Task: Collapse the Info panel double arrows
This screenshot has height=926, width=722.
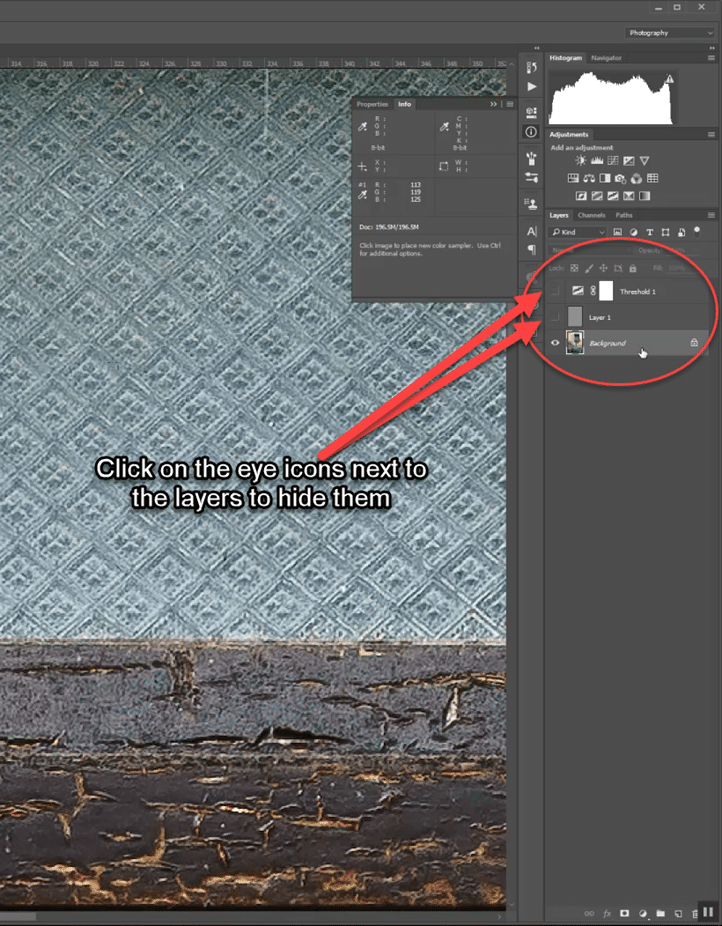Action: coord(494,104)
